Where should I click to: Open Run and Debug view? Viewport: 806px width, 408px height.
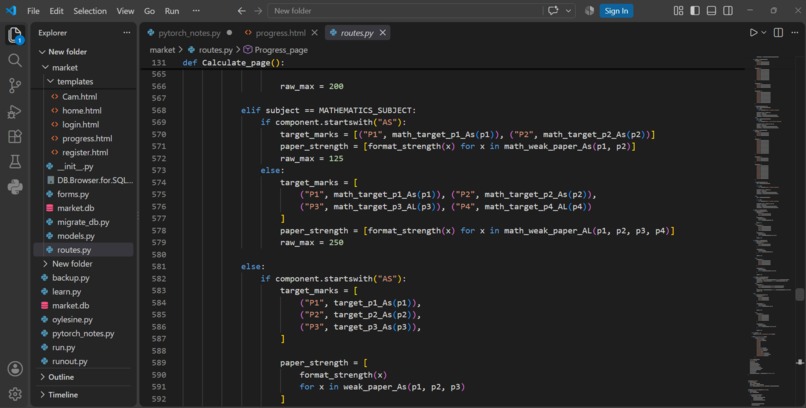pos(15,111)
